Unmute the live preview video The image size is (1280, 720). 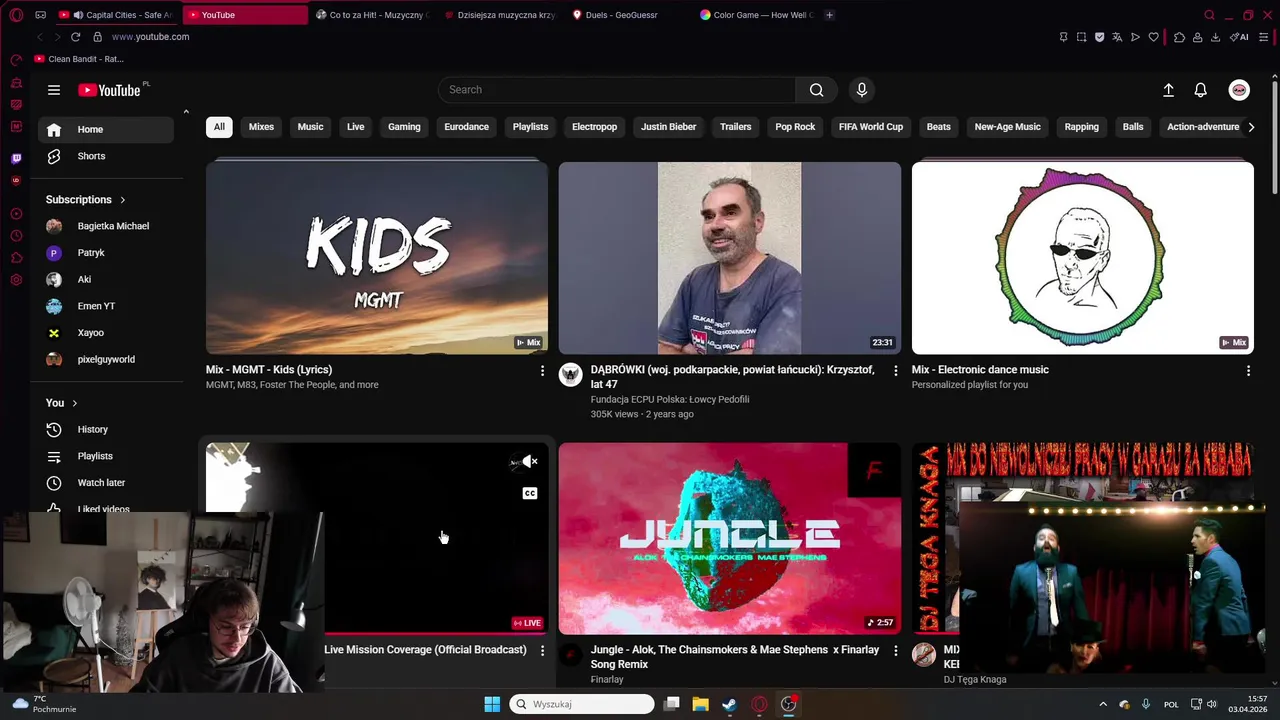click(530, 461)
